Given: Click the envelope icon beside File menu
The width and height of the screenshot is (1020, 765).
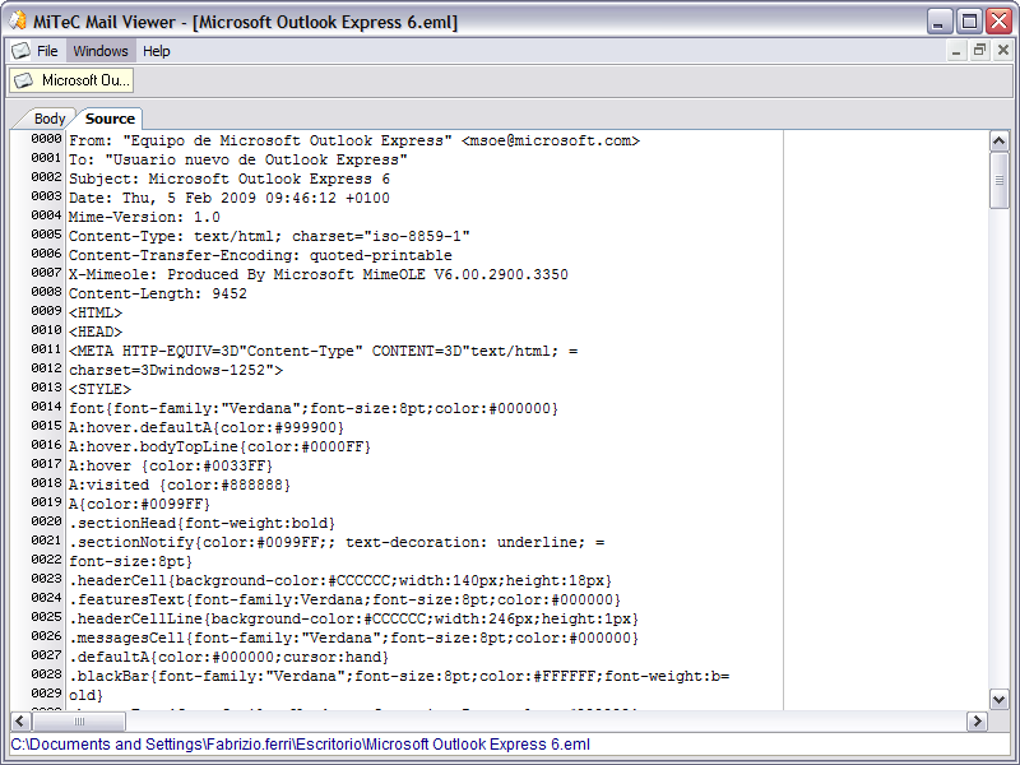Looking at the screenshot, I should coord(21,51).
